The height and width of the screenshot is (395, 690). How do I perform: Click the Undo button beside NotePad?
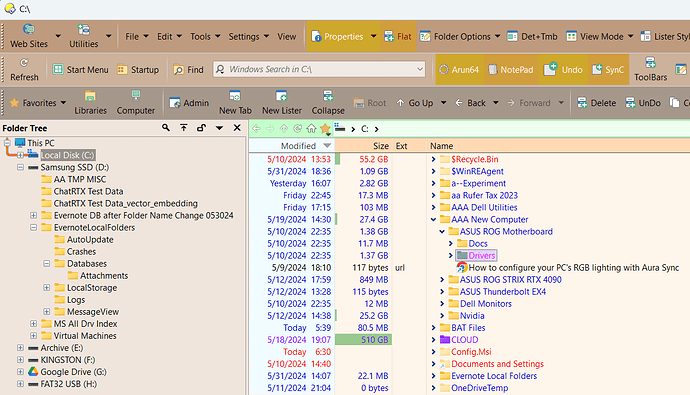click(563, 69)
